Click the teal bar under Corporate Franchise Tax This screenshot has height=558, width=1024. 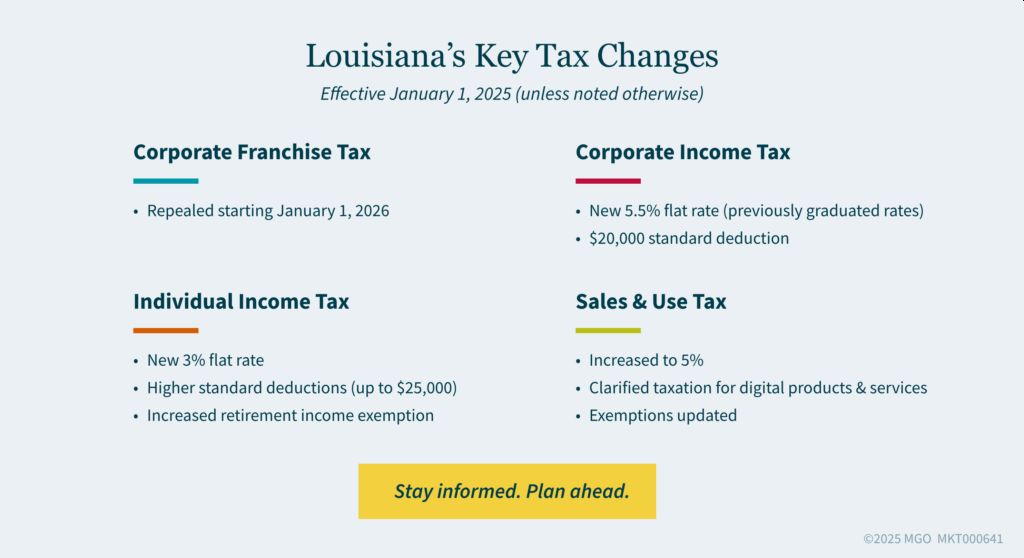166,181
